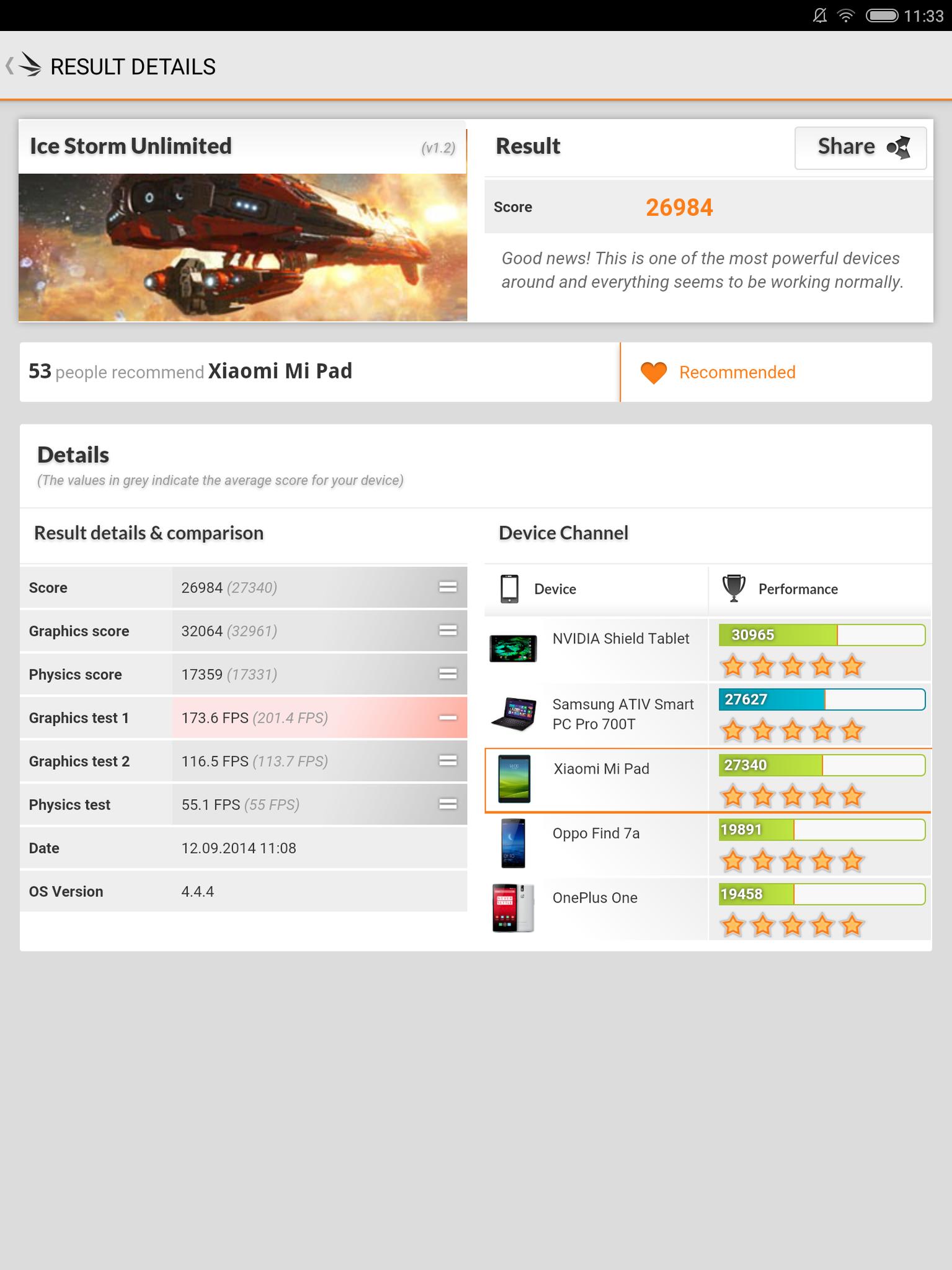Click the Samsung ATIV performance bar 27627
Viewport: 952px width, 1270px height.
[x=822, y=699]
